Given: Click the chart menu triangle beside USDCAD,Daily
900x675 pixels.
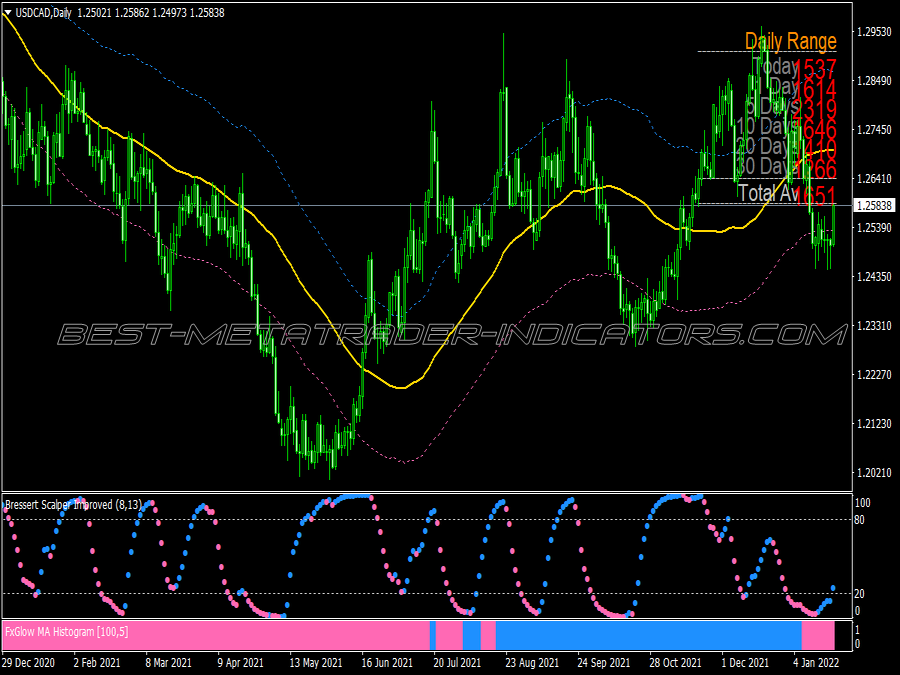Looking at the screenshot, I should coord(7,13).
